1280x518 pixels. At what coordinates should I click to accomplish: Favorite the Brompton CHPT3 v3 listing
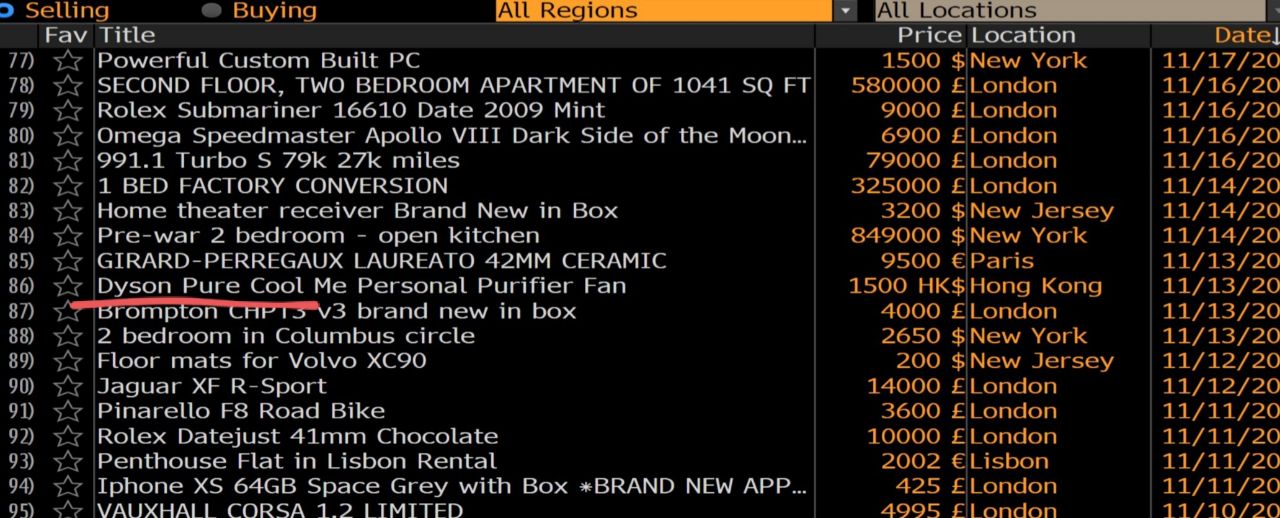pyautogui.click(x=67, y=311)
